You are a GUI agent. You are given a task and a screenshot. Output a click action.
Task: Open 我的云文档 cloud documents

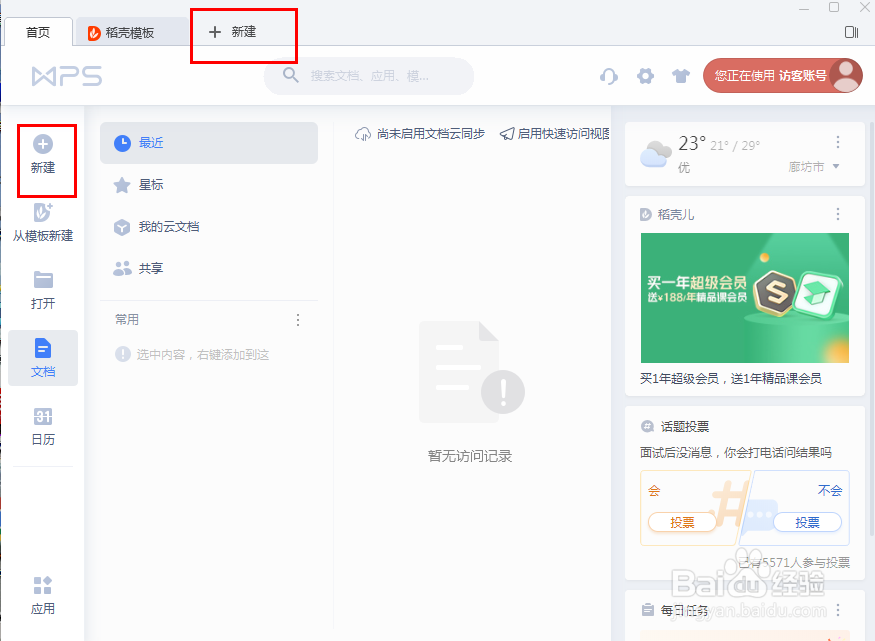166,226
